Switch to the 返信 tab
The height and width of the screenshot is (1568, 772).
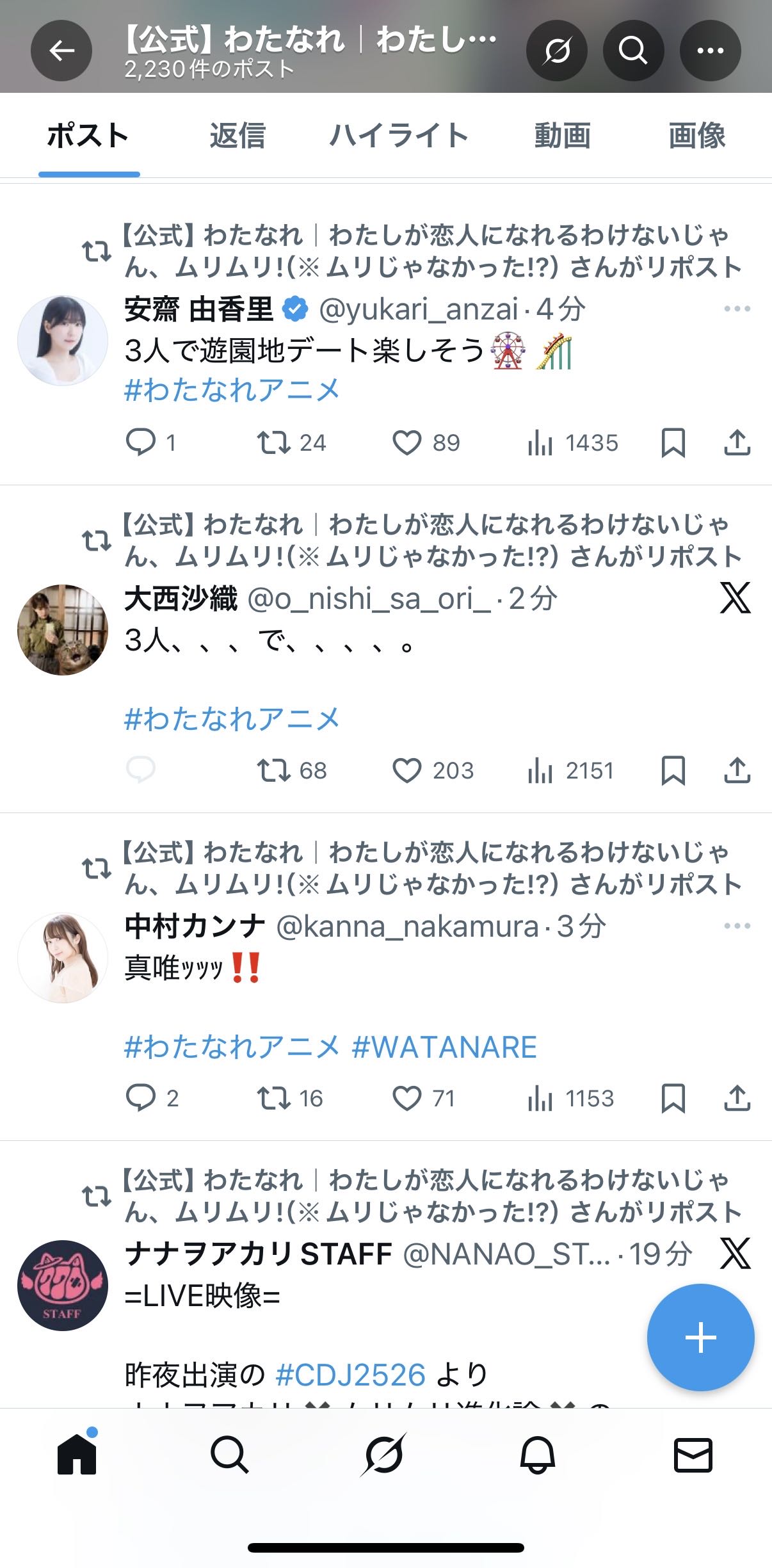click(x=237, y=136)
